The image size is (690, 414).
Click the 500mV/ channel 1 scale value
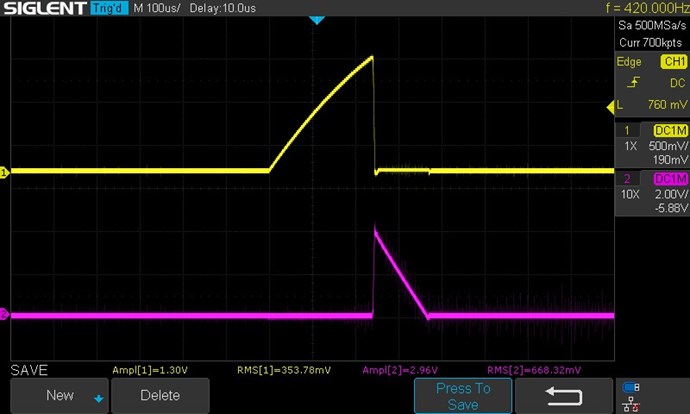[x=668, y=146]
